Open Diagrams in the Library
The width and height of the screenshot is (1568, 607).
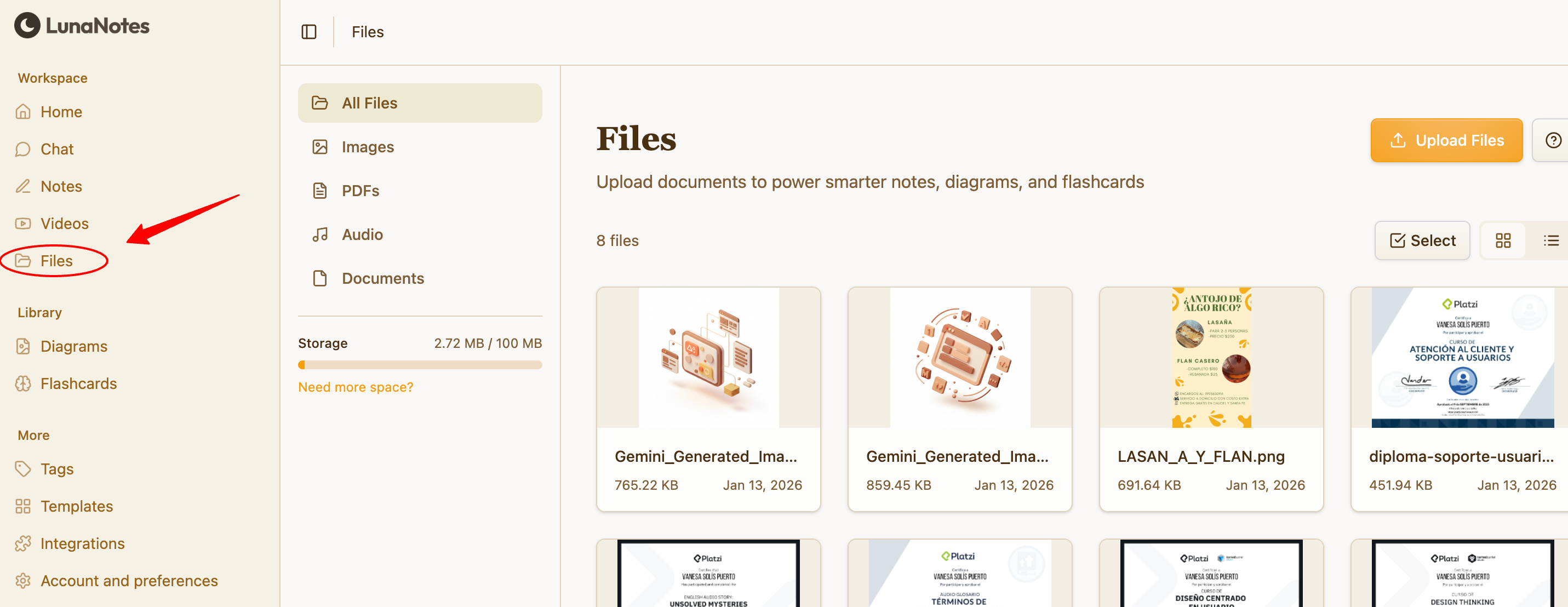(73, 346)
